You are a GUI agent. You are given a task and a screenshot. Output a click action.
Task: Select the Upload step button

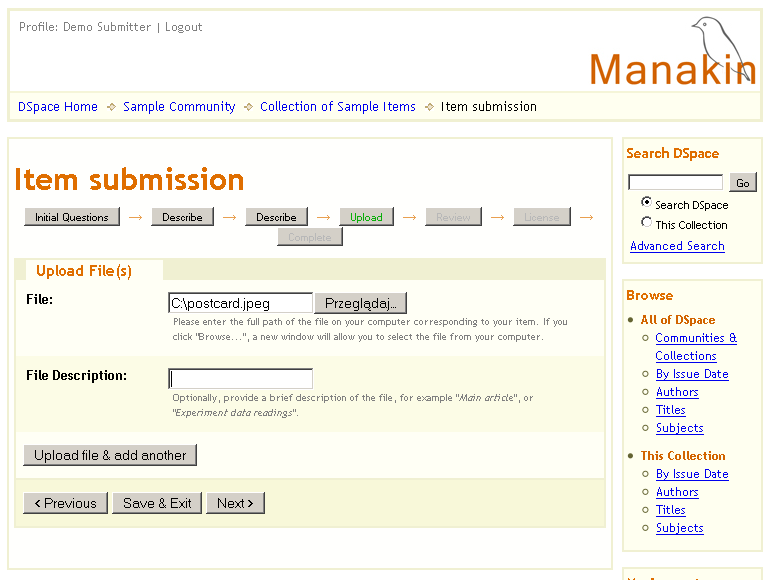click(x=365, y=217)
